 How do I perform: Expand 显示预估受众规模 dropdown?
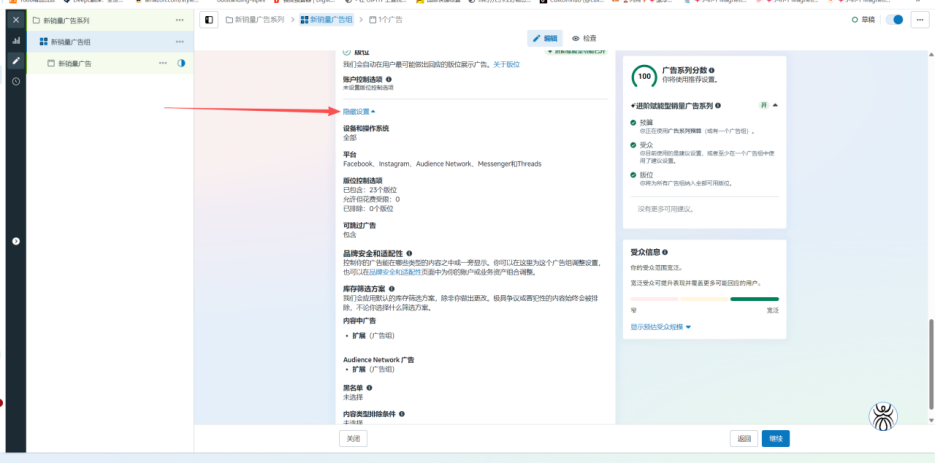tap(660, 327)
